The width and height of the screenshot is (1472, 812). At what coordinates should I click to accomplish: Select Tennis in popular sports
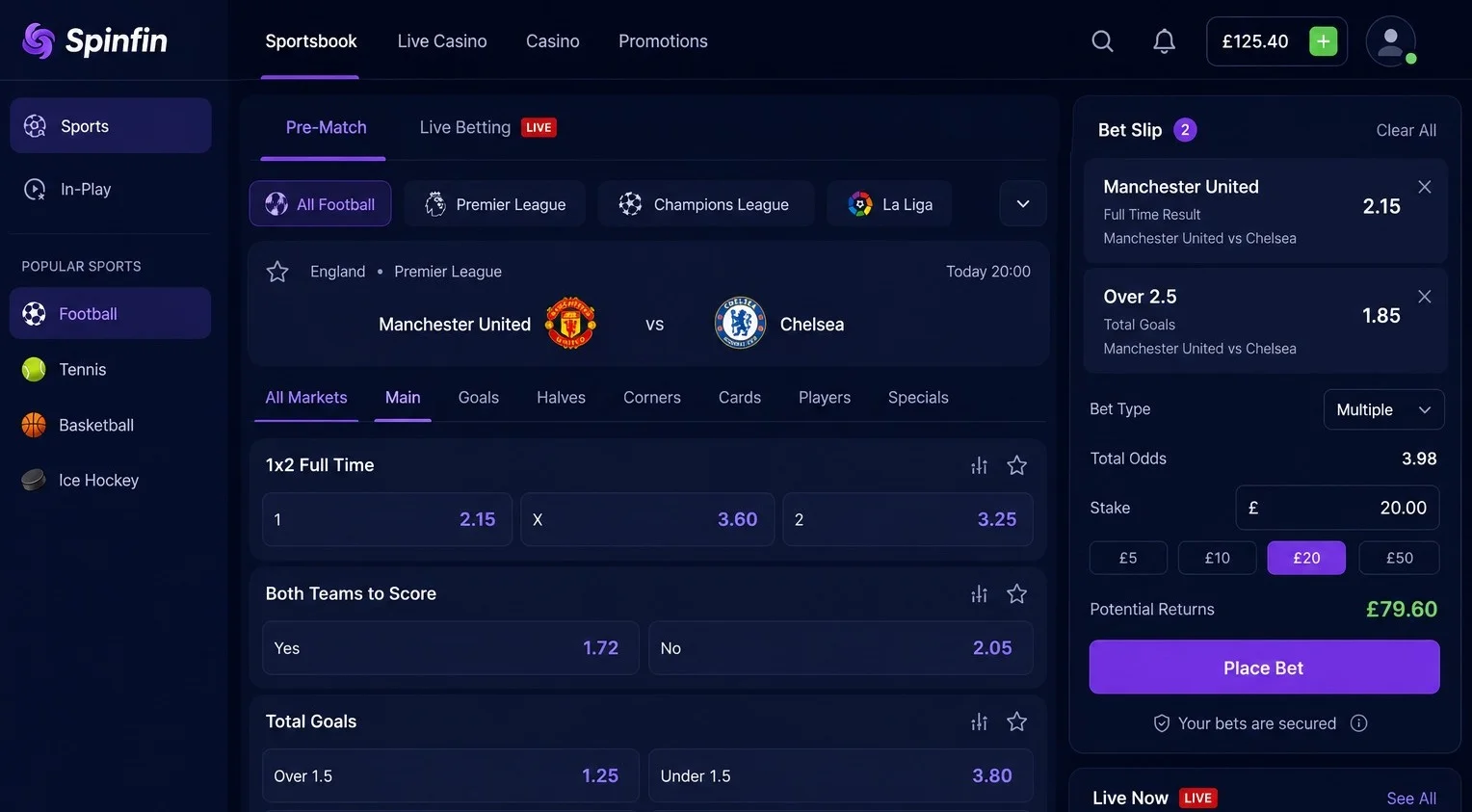pos(111,369)
